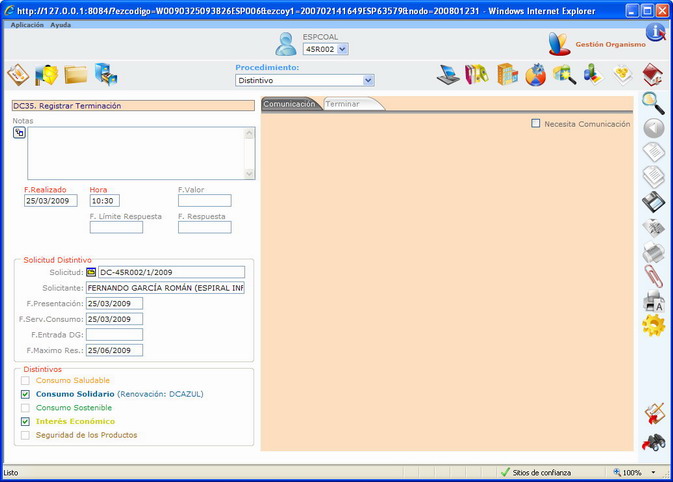Open the ESPCOAL 45R002 dropdown
Screen dimensions: 673x482
(340, 48)
